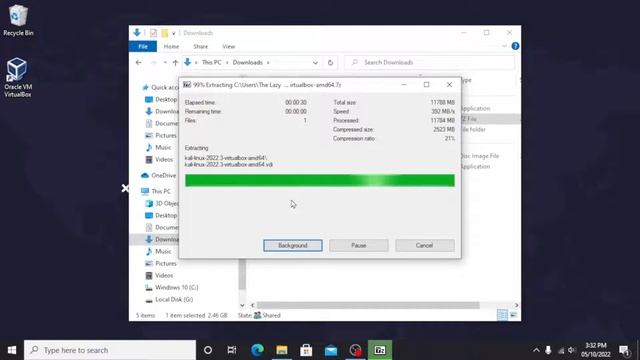The height and width of the screenshot is (360, 640).
Task: Switch to the Details view layout
Action: pyautogui.click(x=502, y=315)
